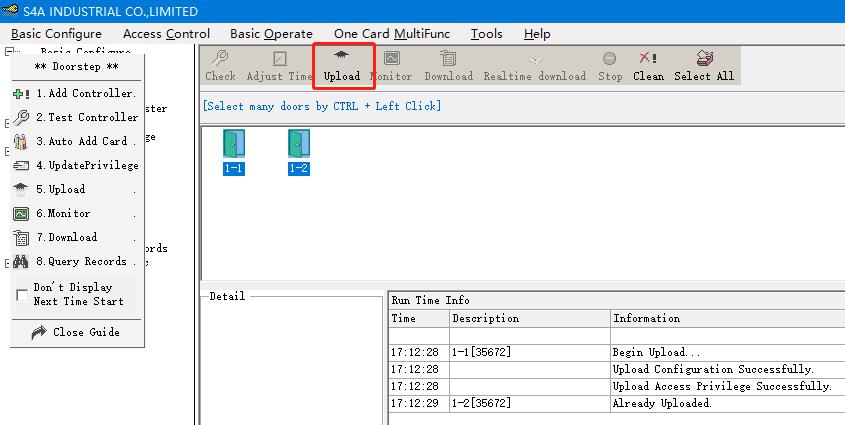Choose 8.Query Records in Doorstep guide
845x425 pixels.
[76, 261]
